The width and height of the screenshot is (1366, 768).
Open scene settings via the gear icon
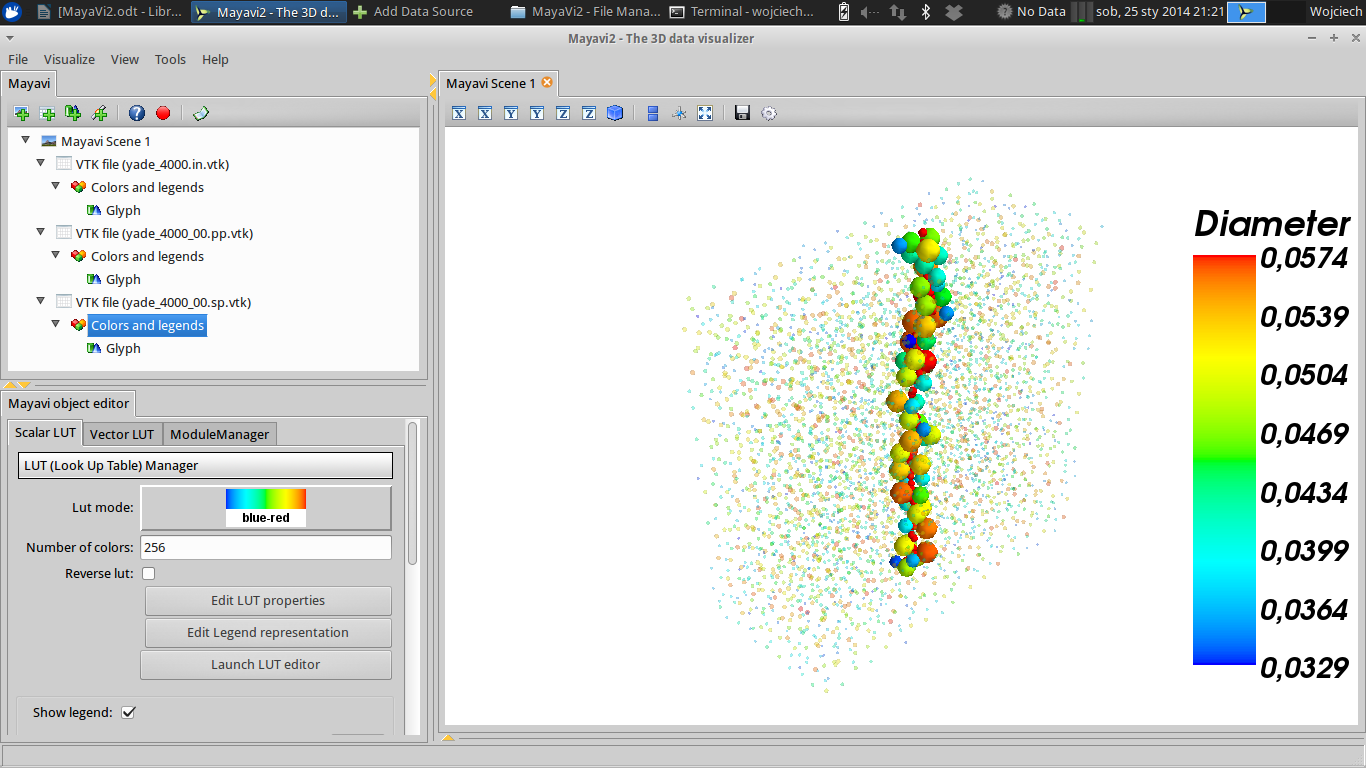768,113
